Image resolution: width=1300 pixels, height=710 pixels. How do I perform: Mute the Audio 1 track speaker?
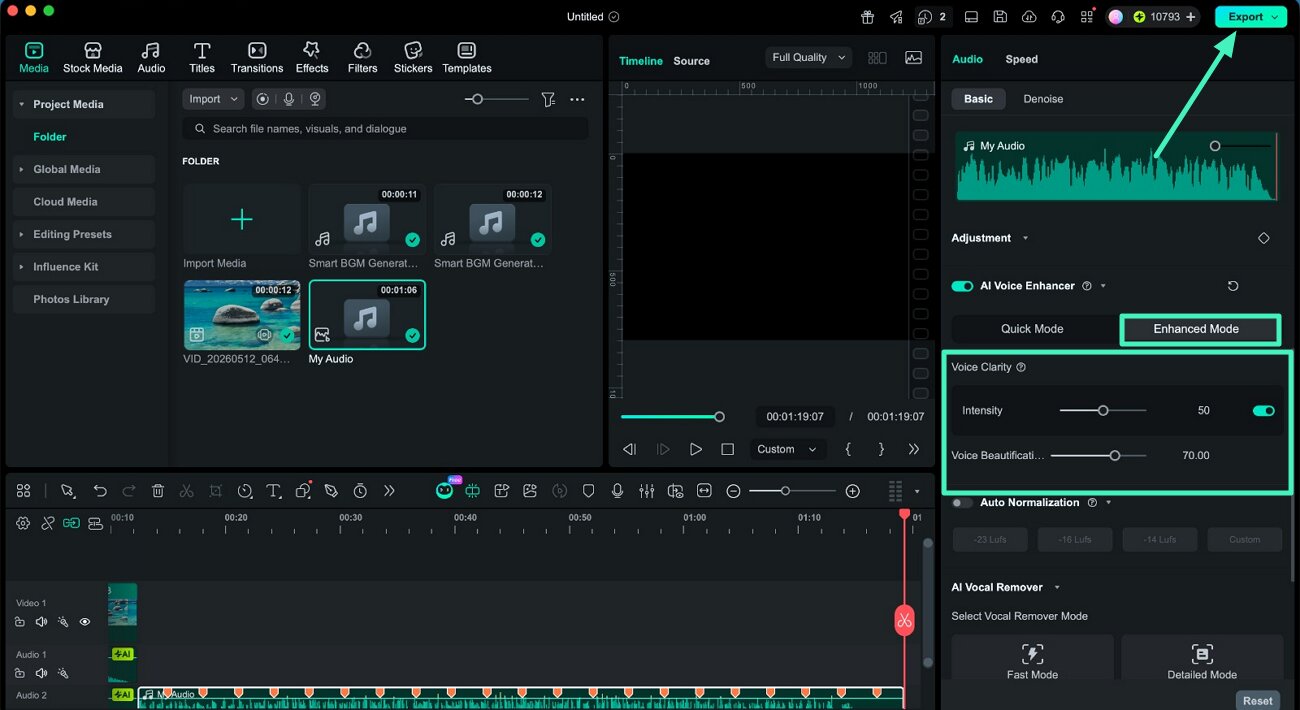coord(41,673)
